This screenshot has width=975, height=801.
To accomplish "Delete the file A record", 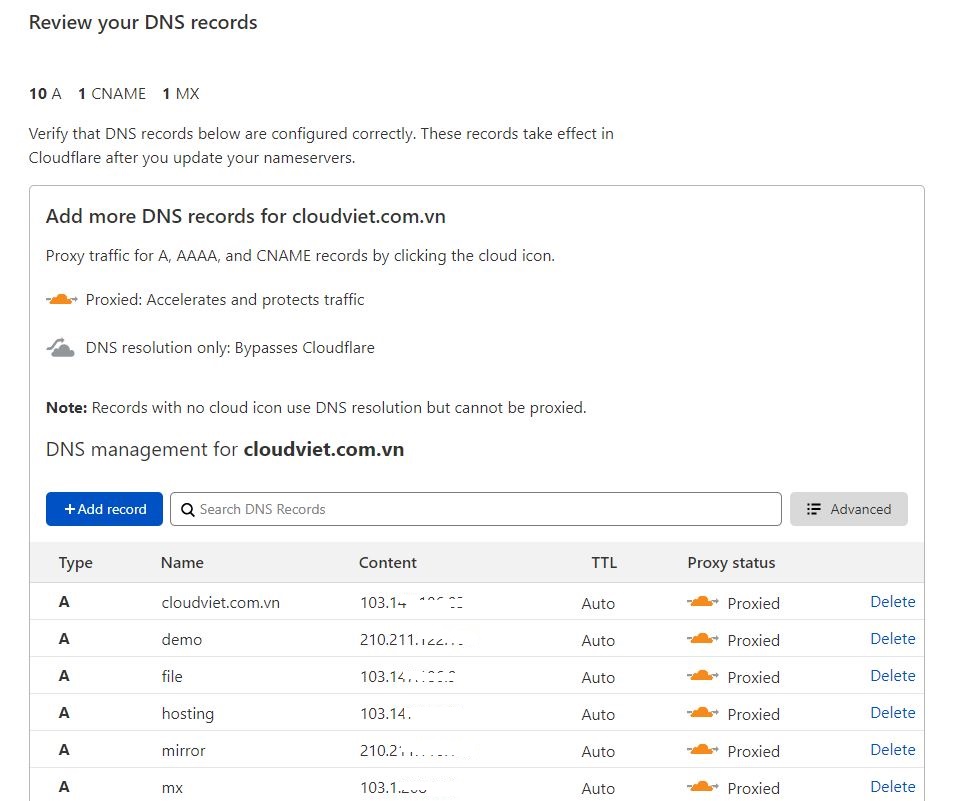I will [892, 675].
